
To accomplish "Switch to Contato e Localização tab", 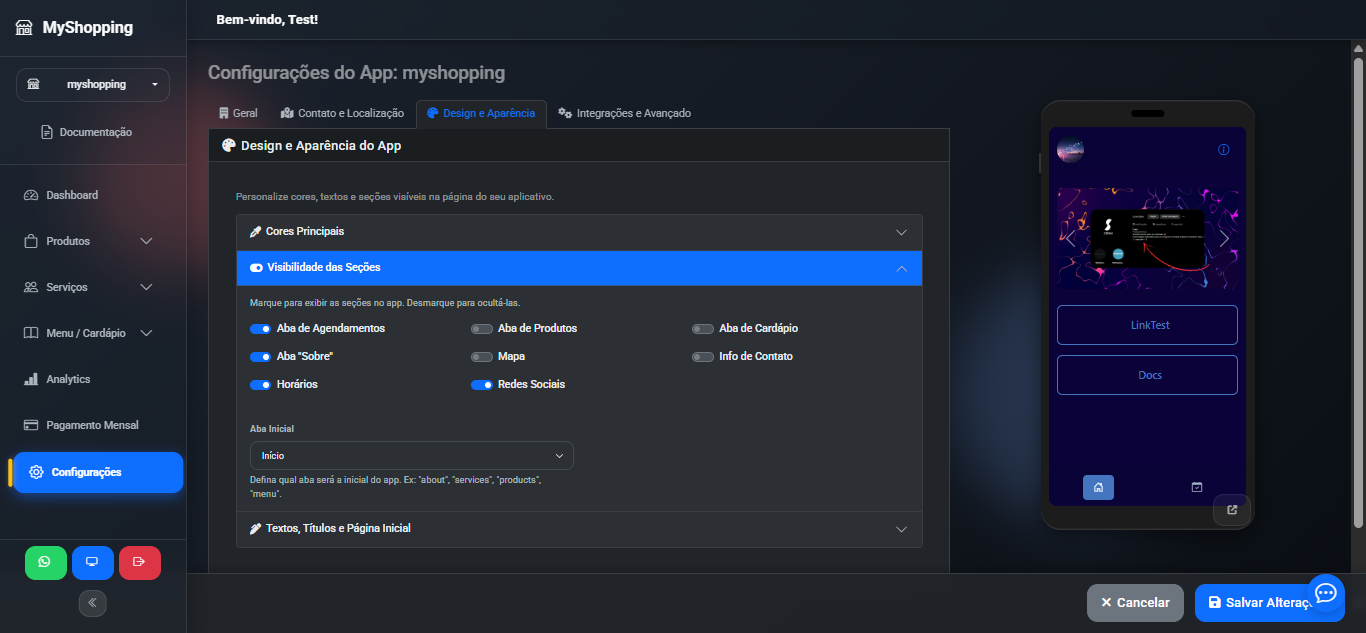I will coord(342,113).
